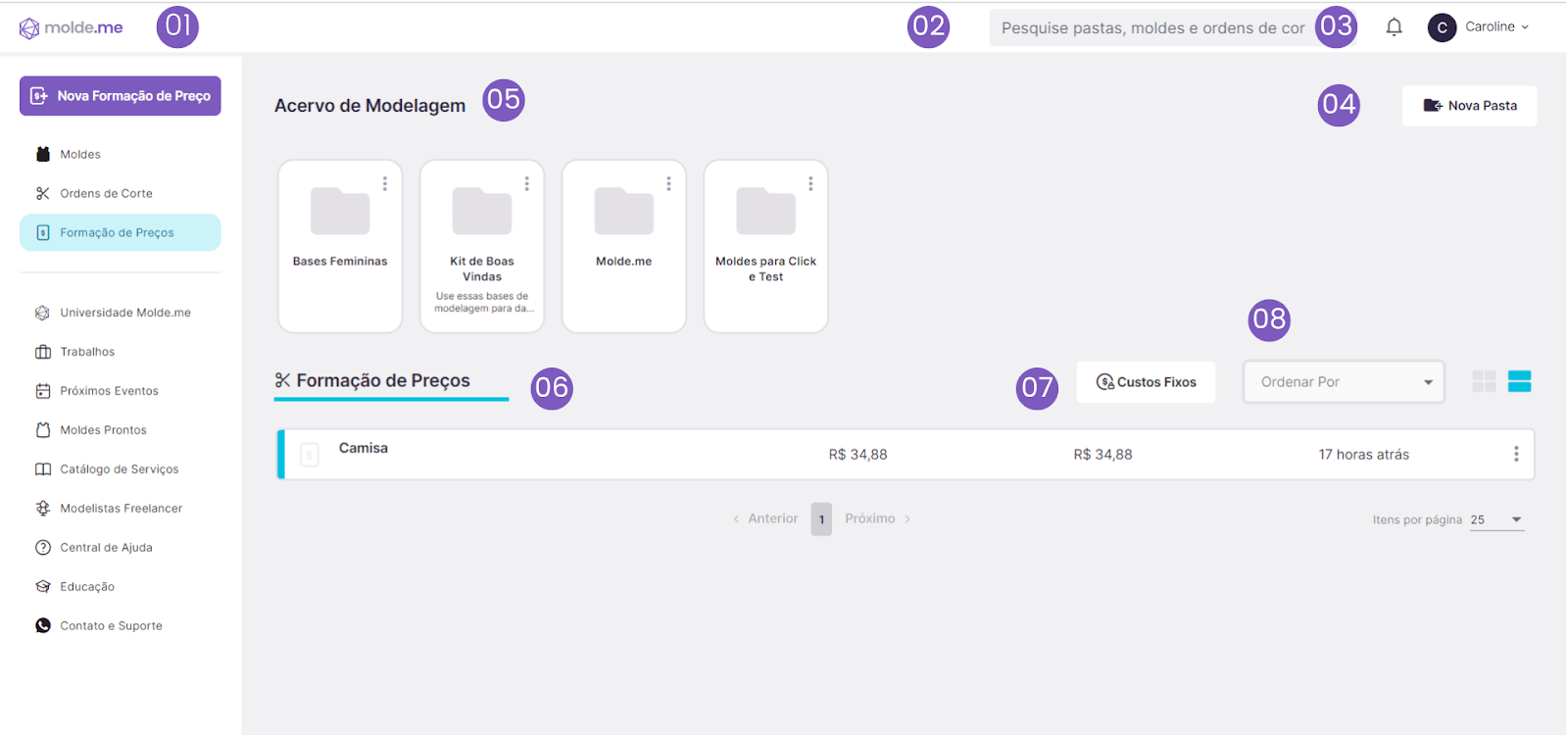Click first R$ 34,88 value in Camisa row
This screenshot has height=735, width=1568.
point(857,455)
